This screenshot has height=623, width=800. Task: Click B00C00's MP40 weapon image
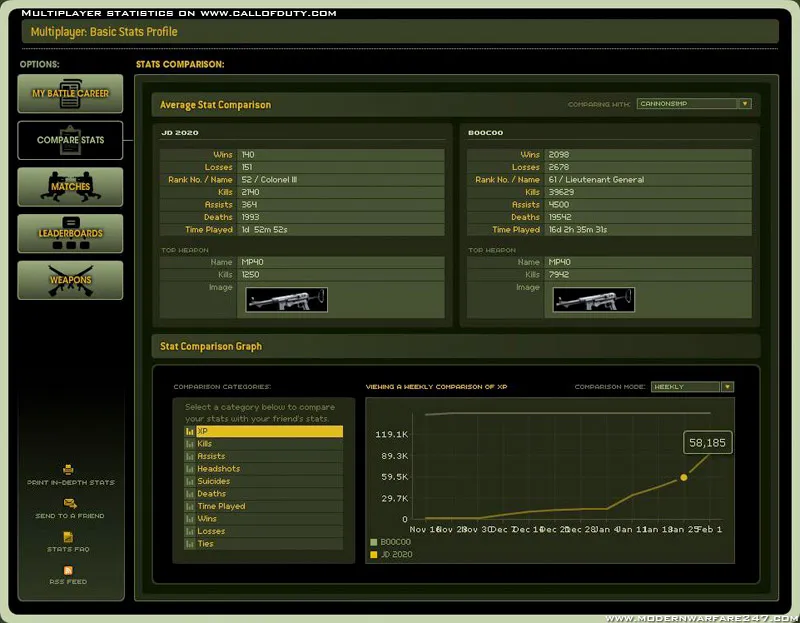click(x=593, y=299)
